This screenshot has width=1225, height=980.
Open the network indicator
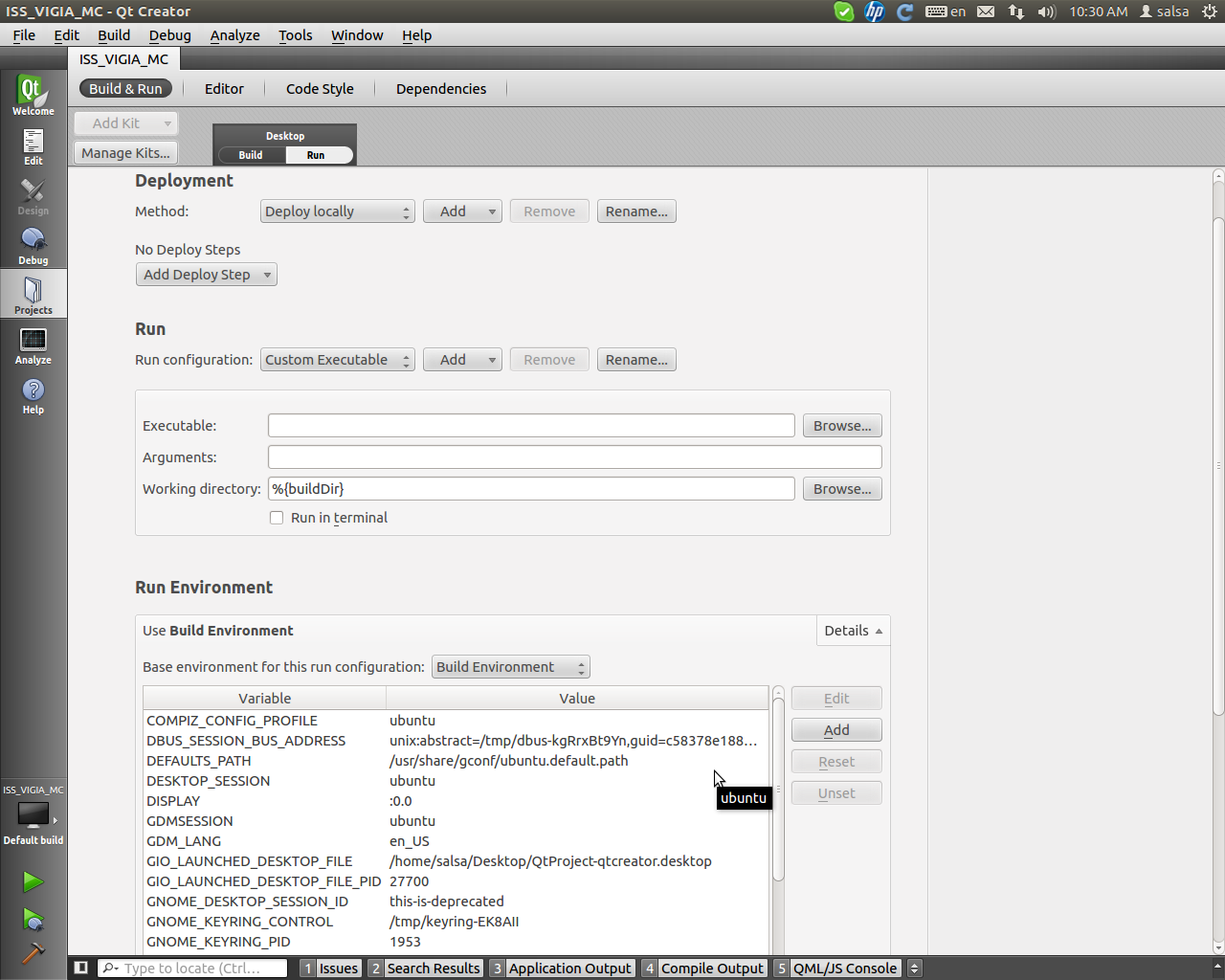click(1016, 11)
